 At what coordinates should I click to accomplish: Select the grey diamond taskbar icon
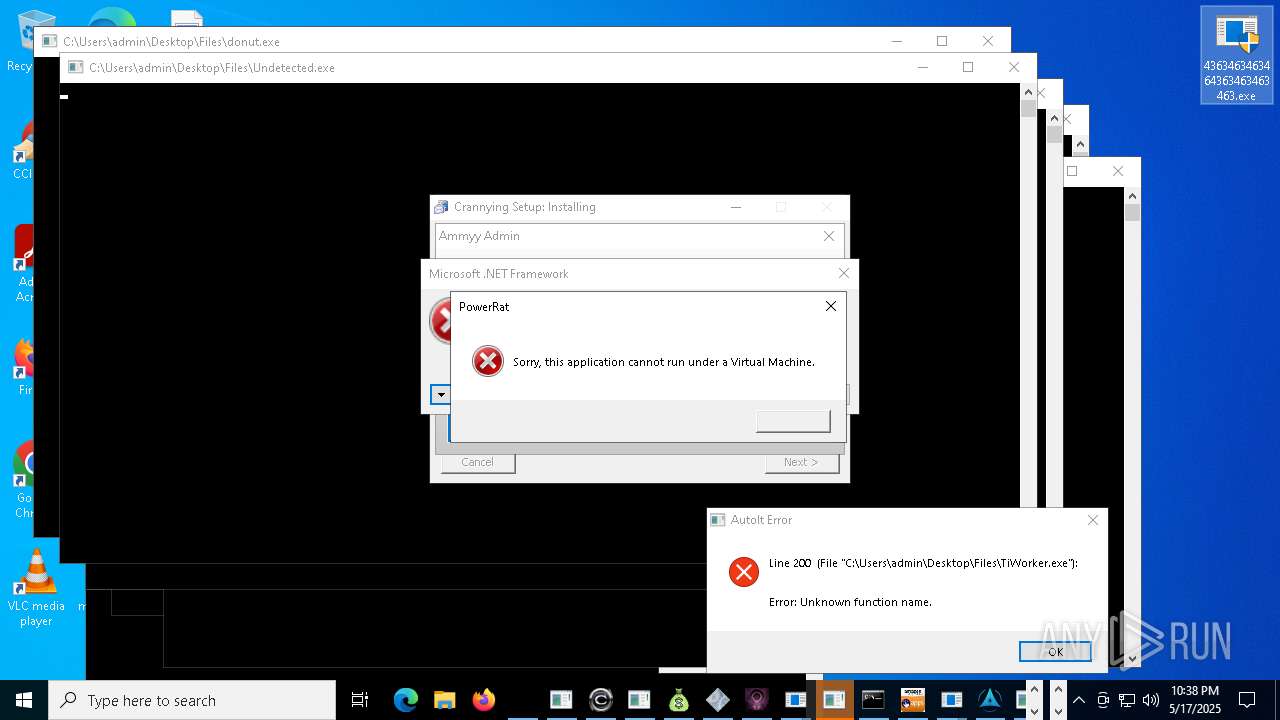pyautogui.click(x=718, y=700)
